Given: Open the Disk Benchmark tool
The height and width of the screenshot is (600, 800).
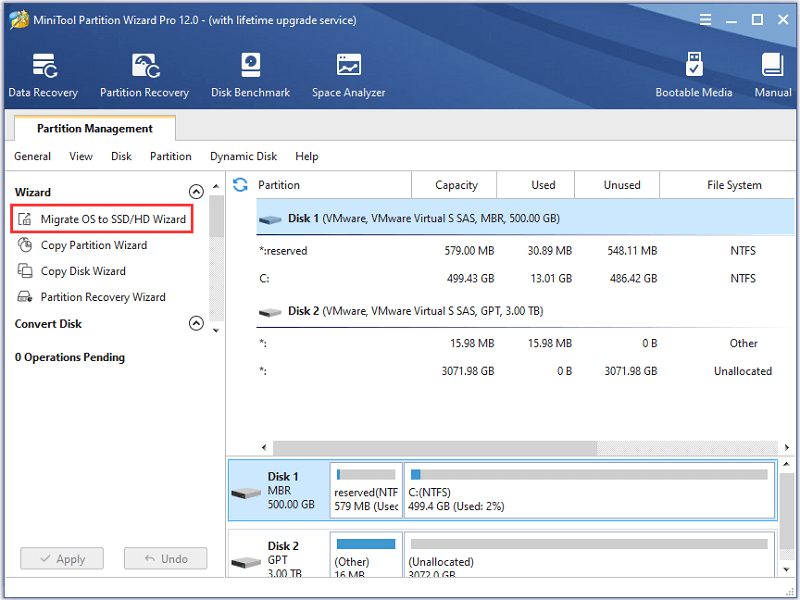Looking at the screenshot, I should [251, 75].
